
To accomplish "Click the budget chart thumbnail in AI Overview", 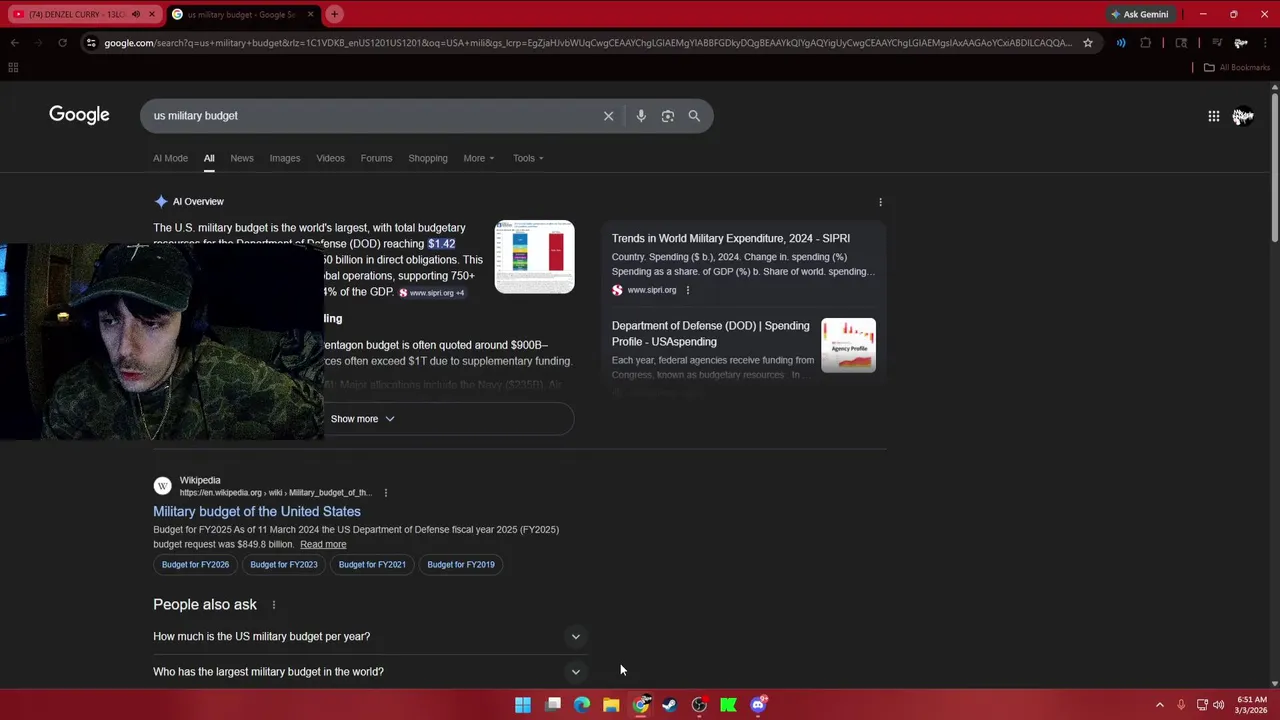I will tap(535, 257).
